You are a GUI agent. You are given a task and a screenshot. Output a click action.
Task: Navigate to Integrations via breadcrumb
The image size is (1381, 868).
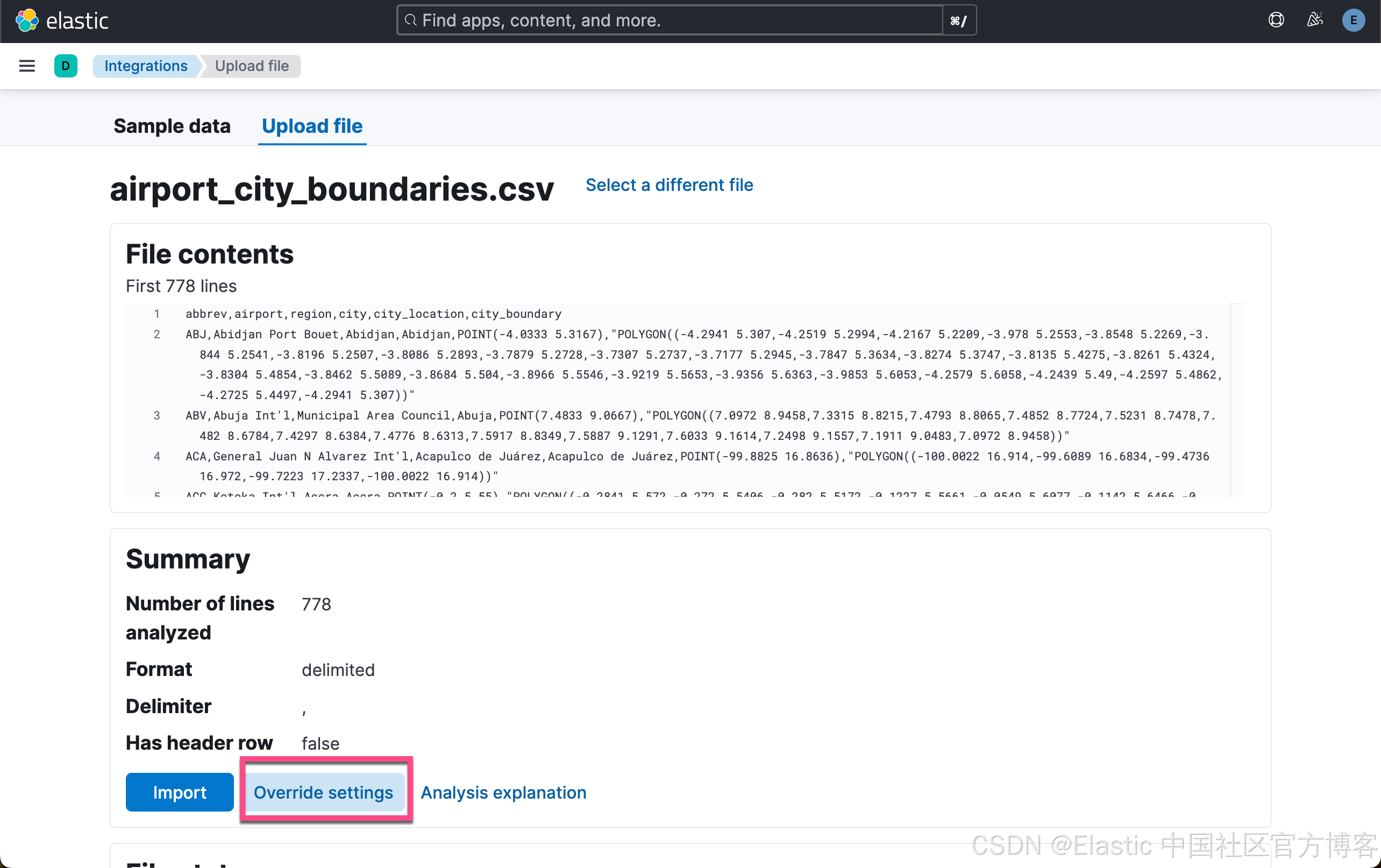point(146,66)
